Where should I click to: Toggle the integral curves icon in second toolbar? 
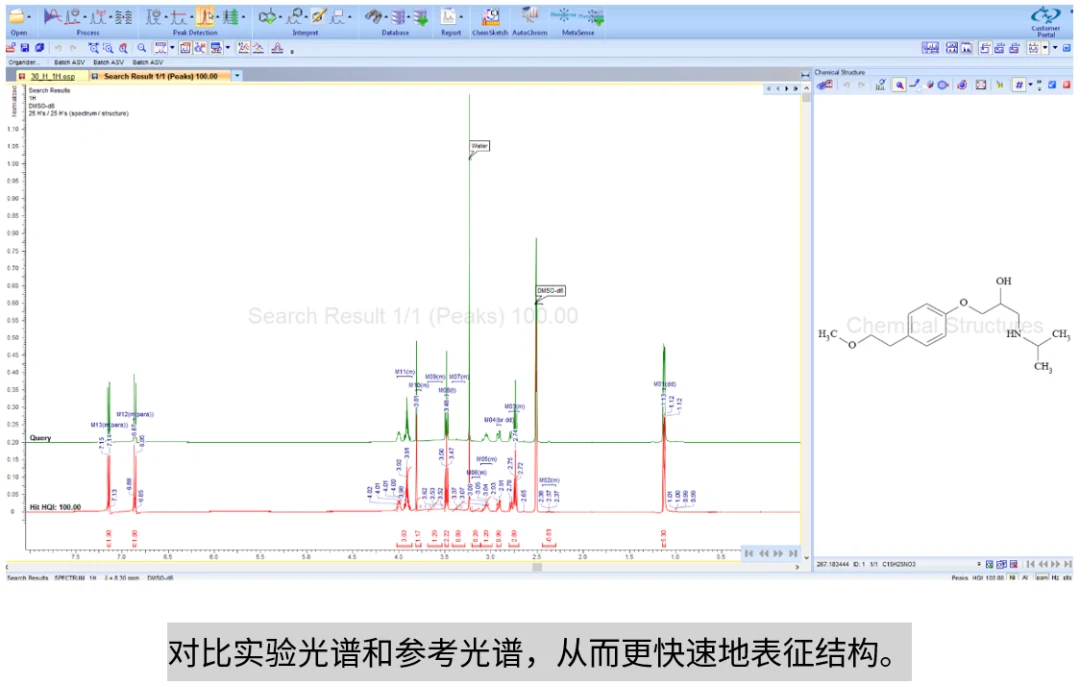coord(258,48)
